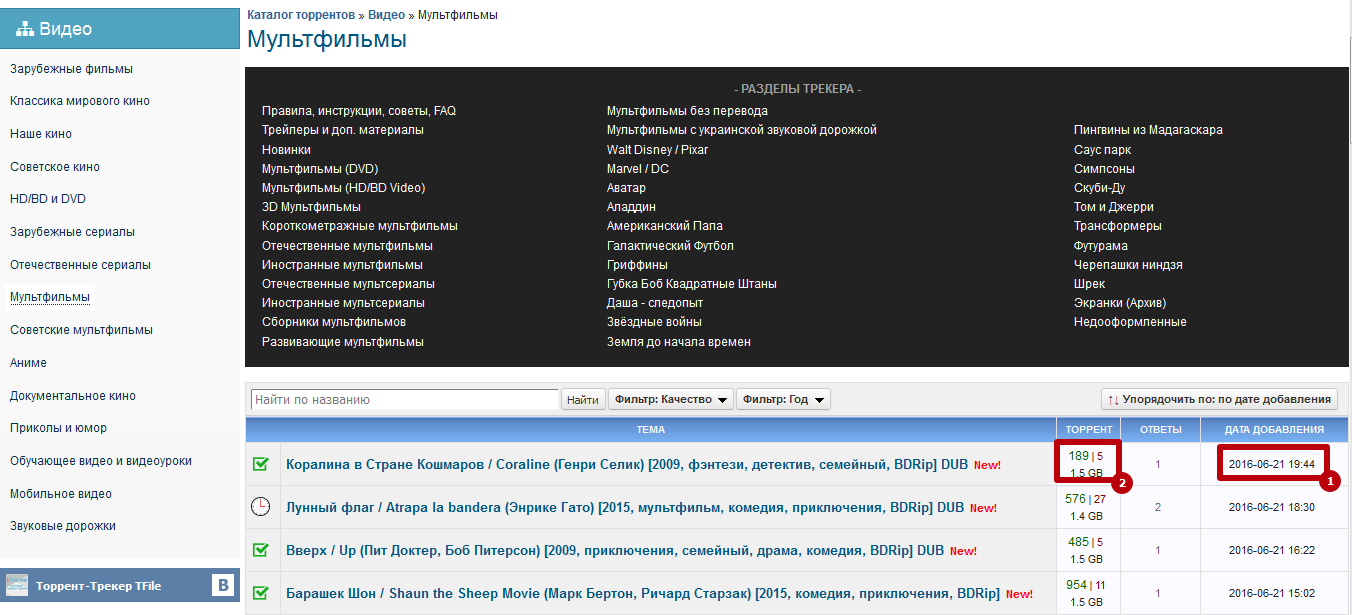This screenshot has height=615, width=1352.
Task: Open Черепашки ниндзя section
Action: (x=1128, y=265)
